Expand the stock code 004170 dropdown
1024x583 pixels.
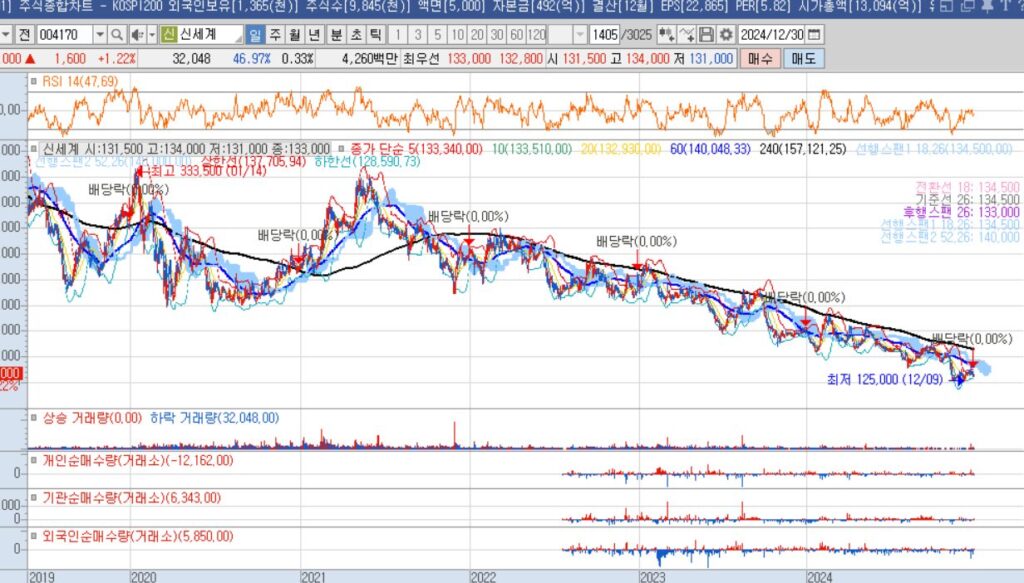pos(100,34)
